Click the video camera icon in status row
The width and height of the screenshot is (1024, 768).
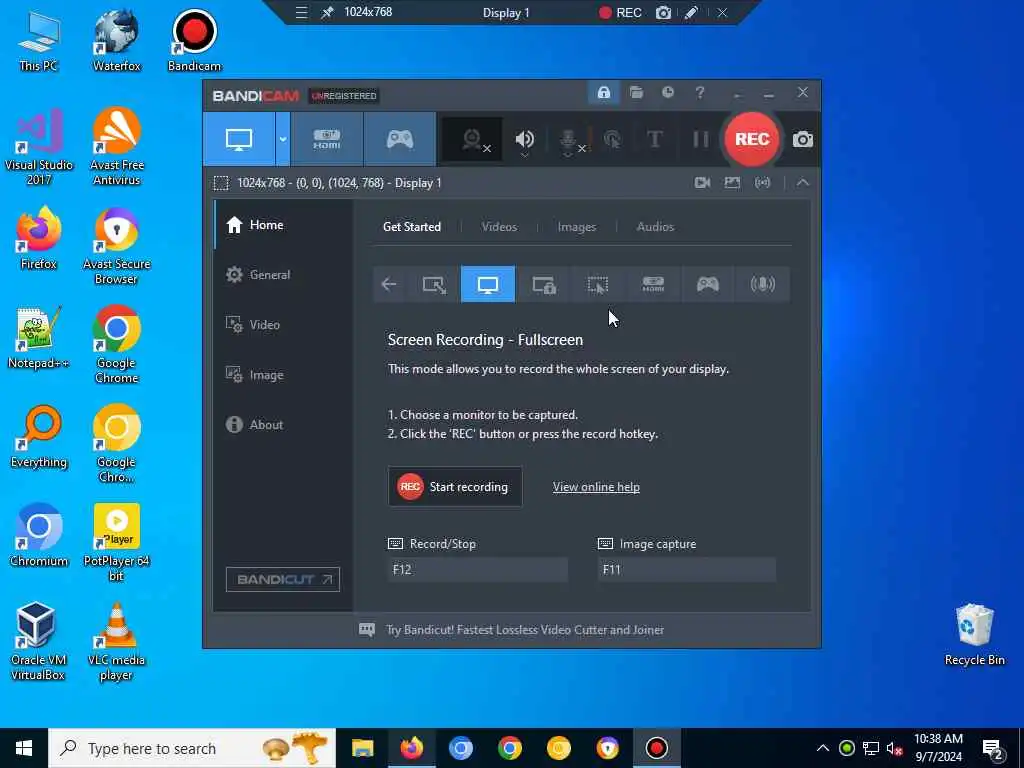tap(703, 183)
